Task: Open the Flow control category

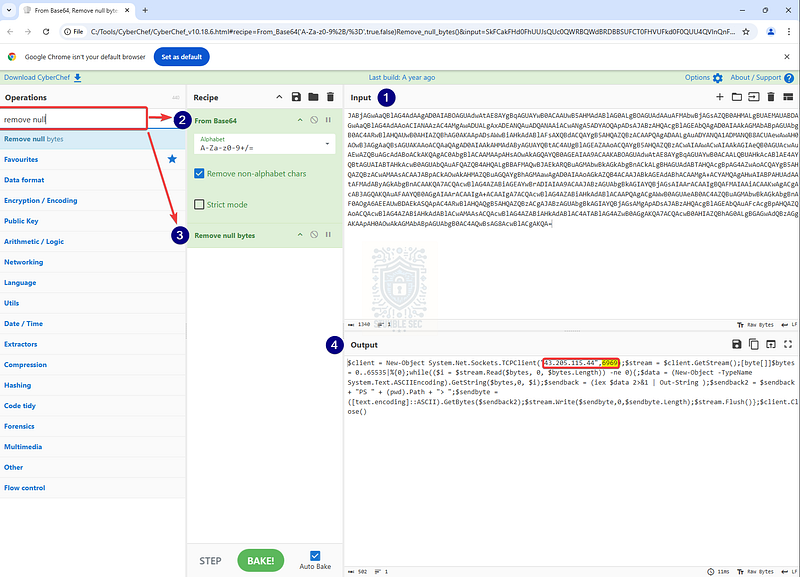Action: point(92,488)
